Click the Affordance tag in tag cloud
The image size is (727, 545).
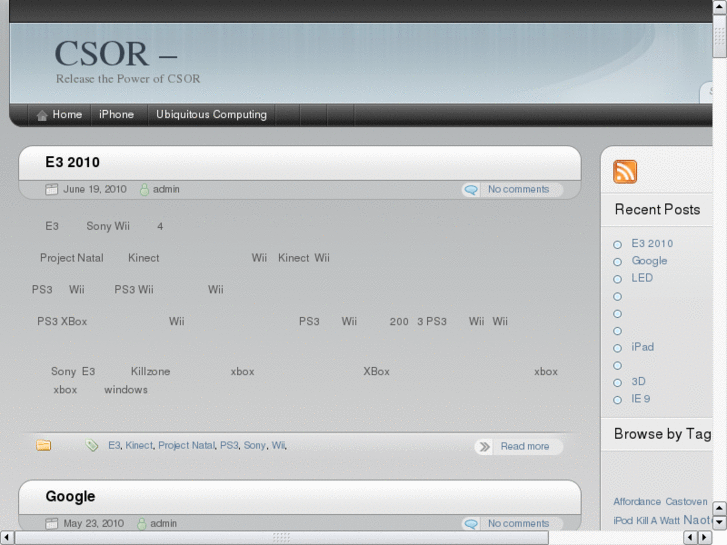pyautogui.click(x=637, y=501)
